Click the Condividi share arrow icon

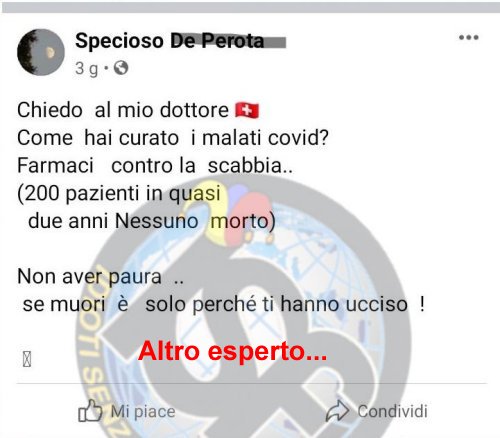[337, 411]
